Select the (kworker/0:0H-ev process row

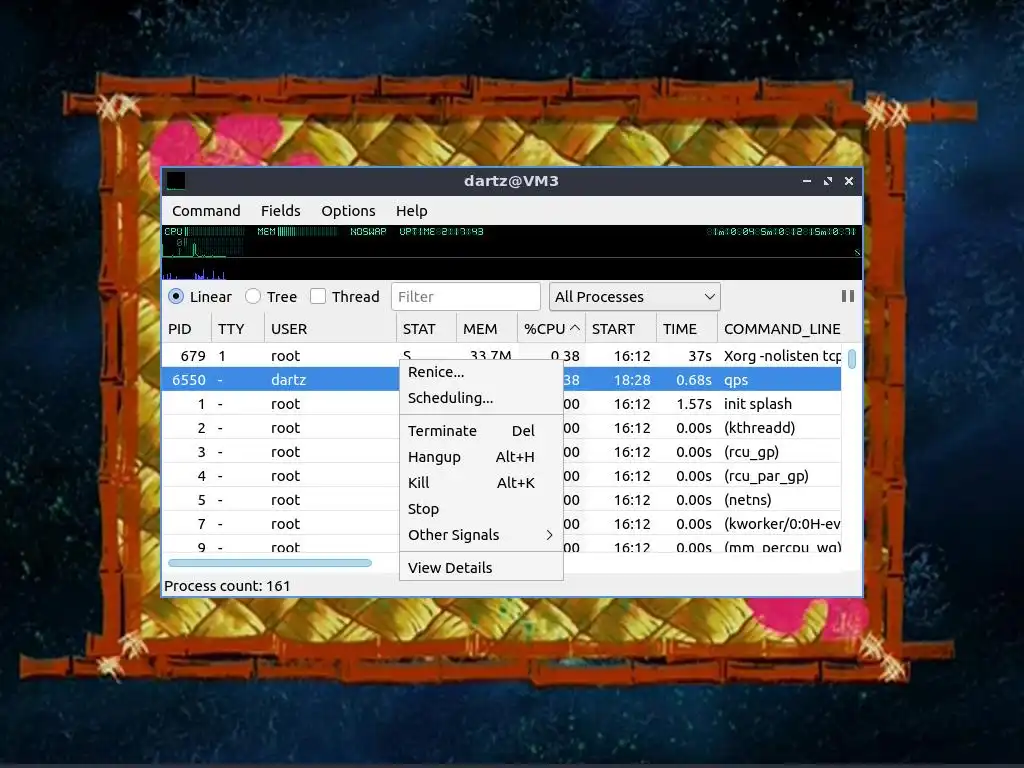501,524
